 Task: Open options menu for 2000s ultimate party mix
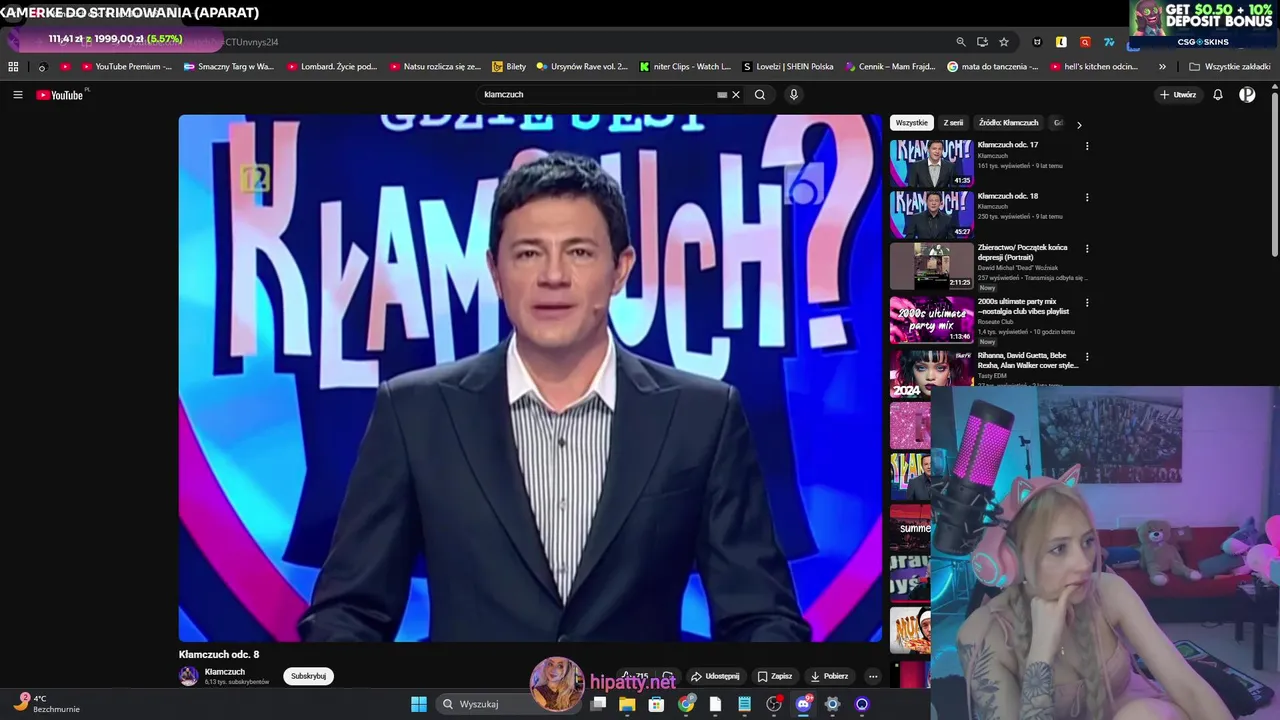point(1087,302)
